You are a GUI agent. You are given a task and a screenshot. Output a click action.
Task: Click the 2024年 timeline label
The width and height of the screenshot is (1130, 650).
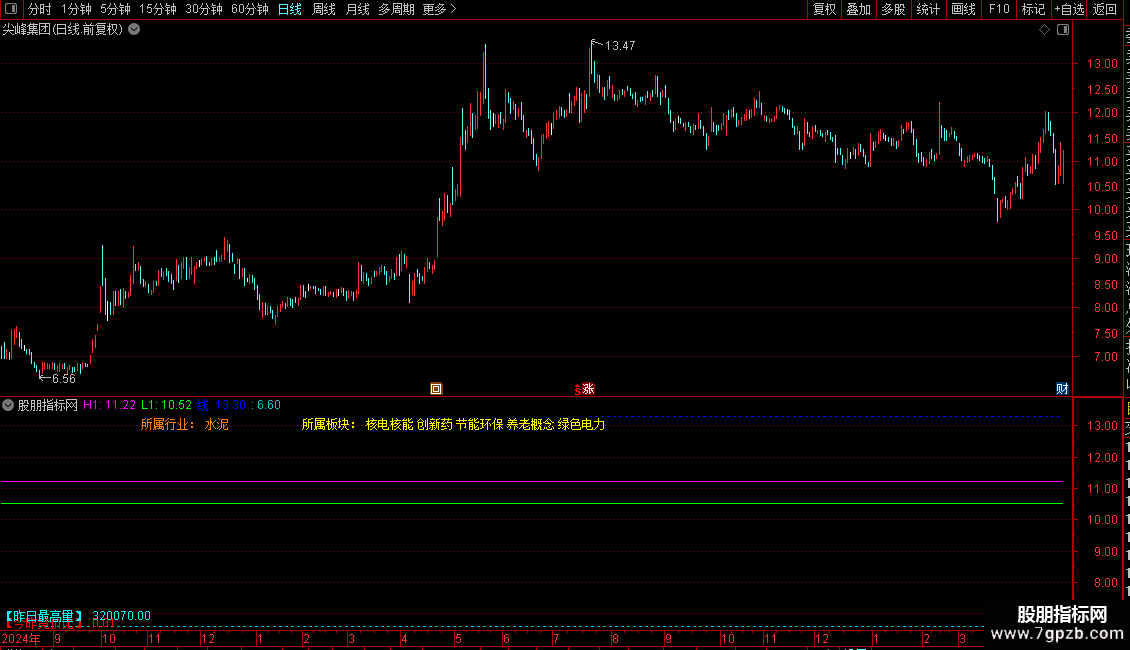click(21, 638)
